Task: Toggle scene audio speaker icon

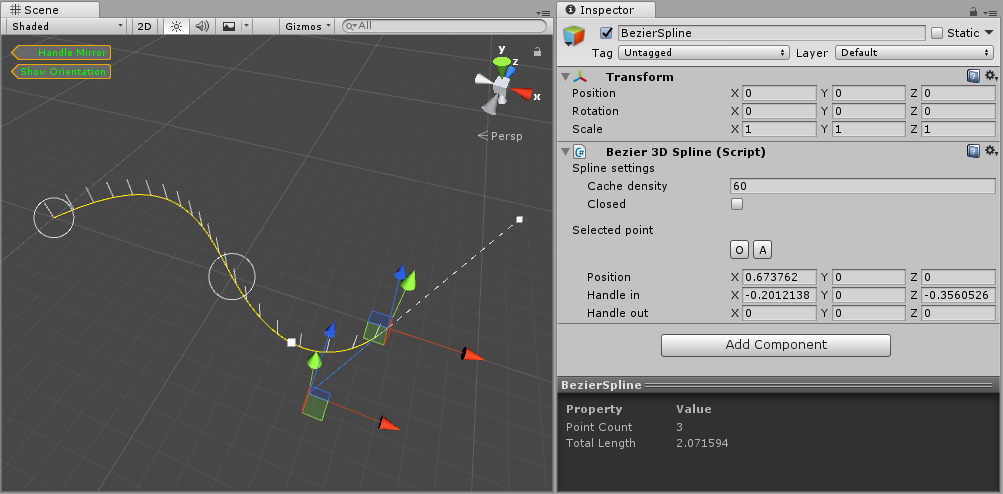Action: coord(202,26)
